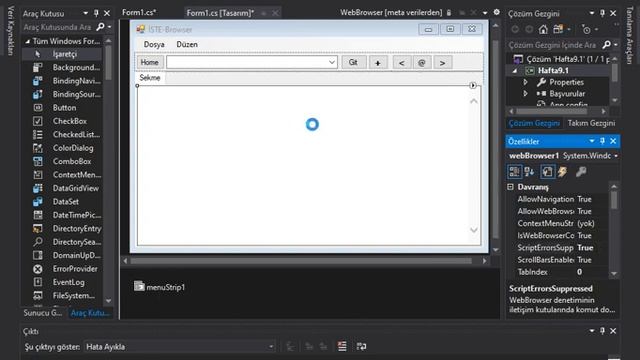
Task: Toggle pin on Çözüm Gezgini panel
Action: pos(602,13)
